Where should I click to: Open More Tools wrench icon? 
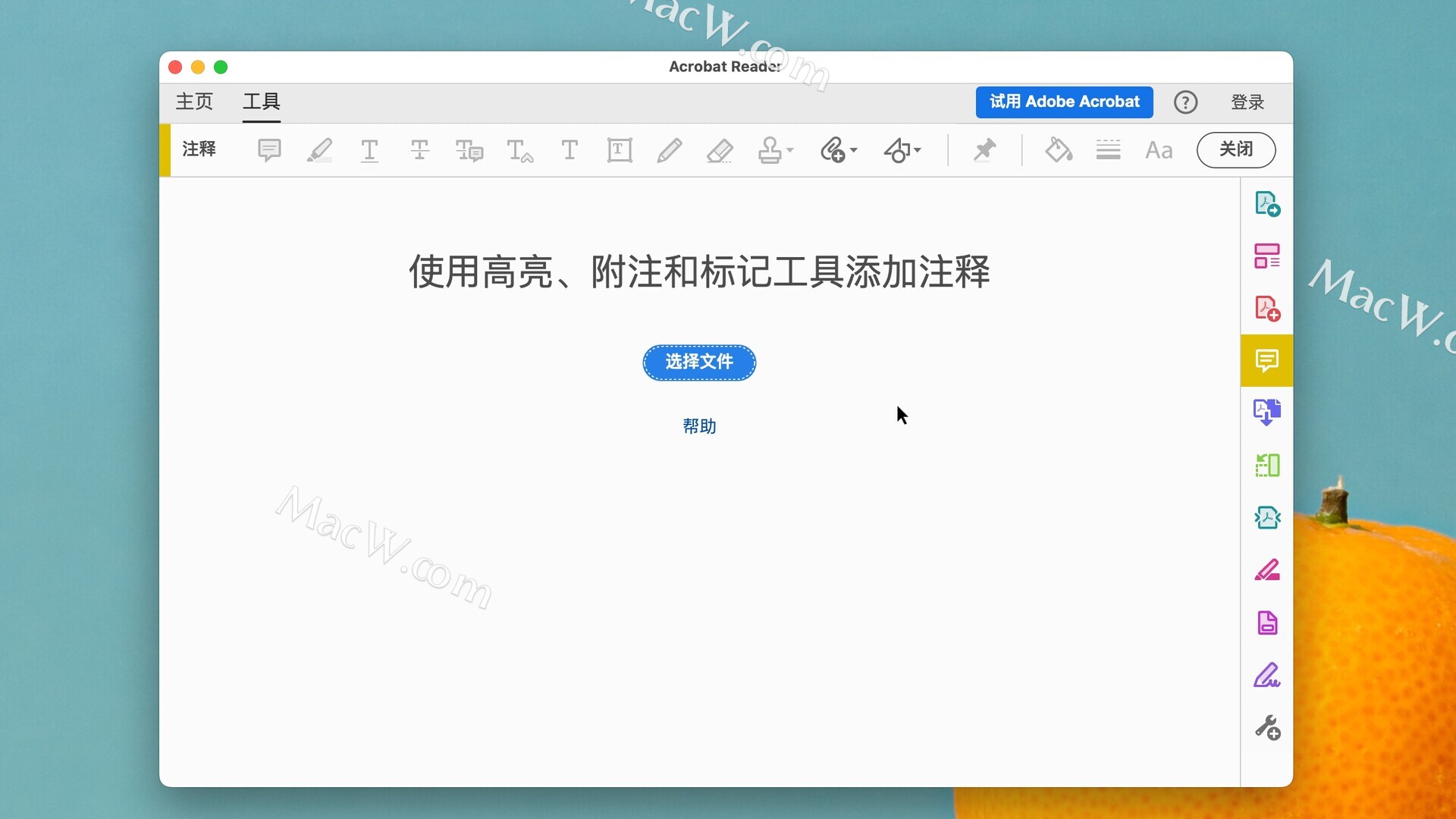pyautogui.click(x=1267, y=728)
